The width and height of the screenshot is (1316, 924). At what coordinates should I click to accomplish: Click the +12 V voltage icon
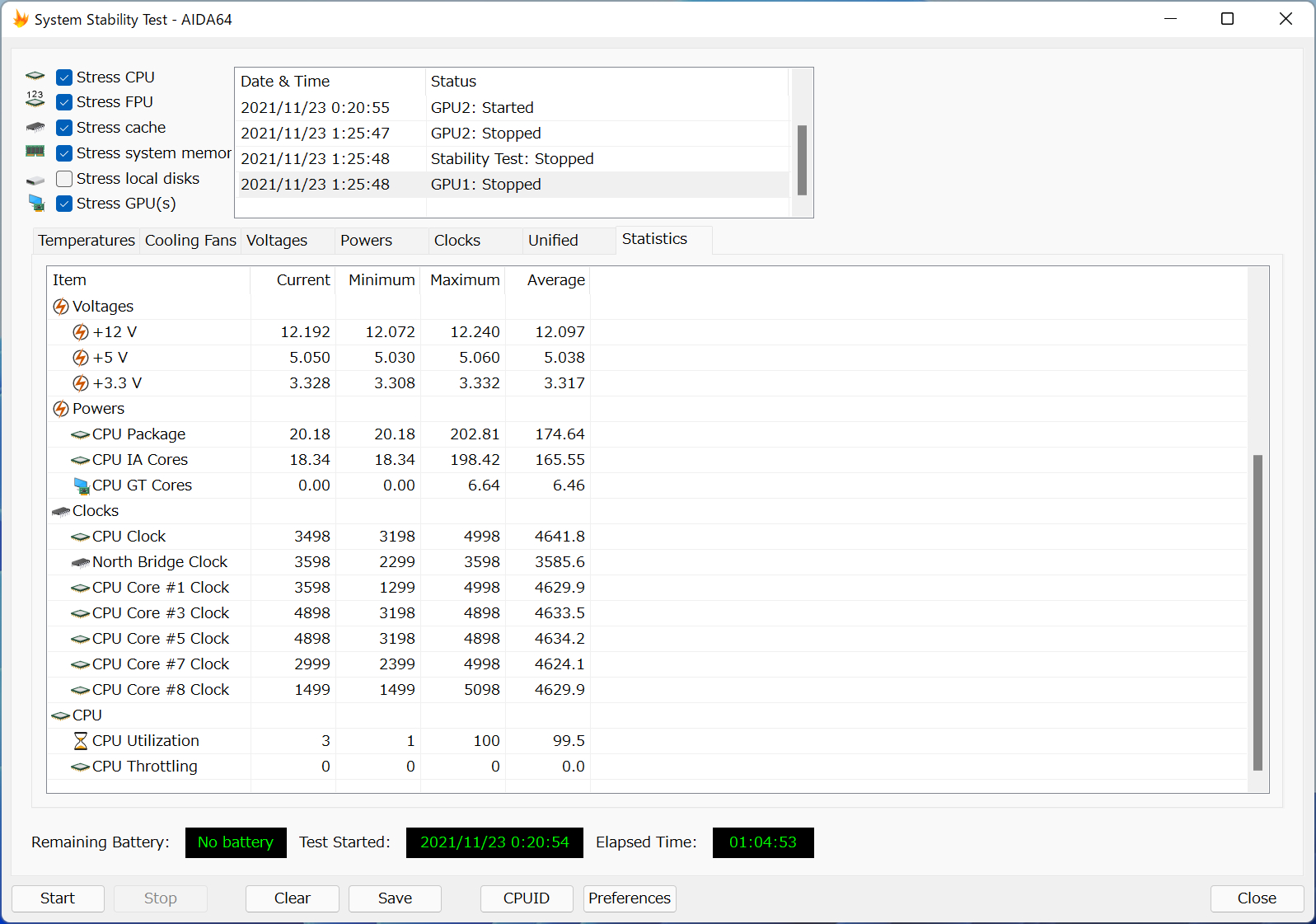point(81,332)
